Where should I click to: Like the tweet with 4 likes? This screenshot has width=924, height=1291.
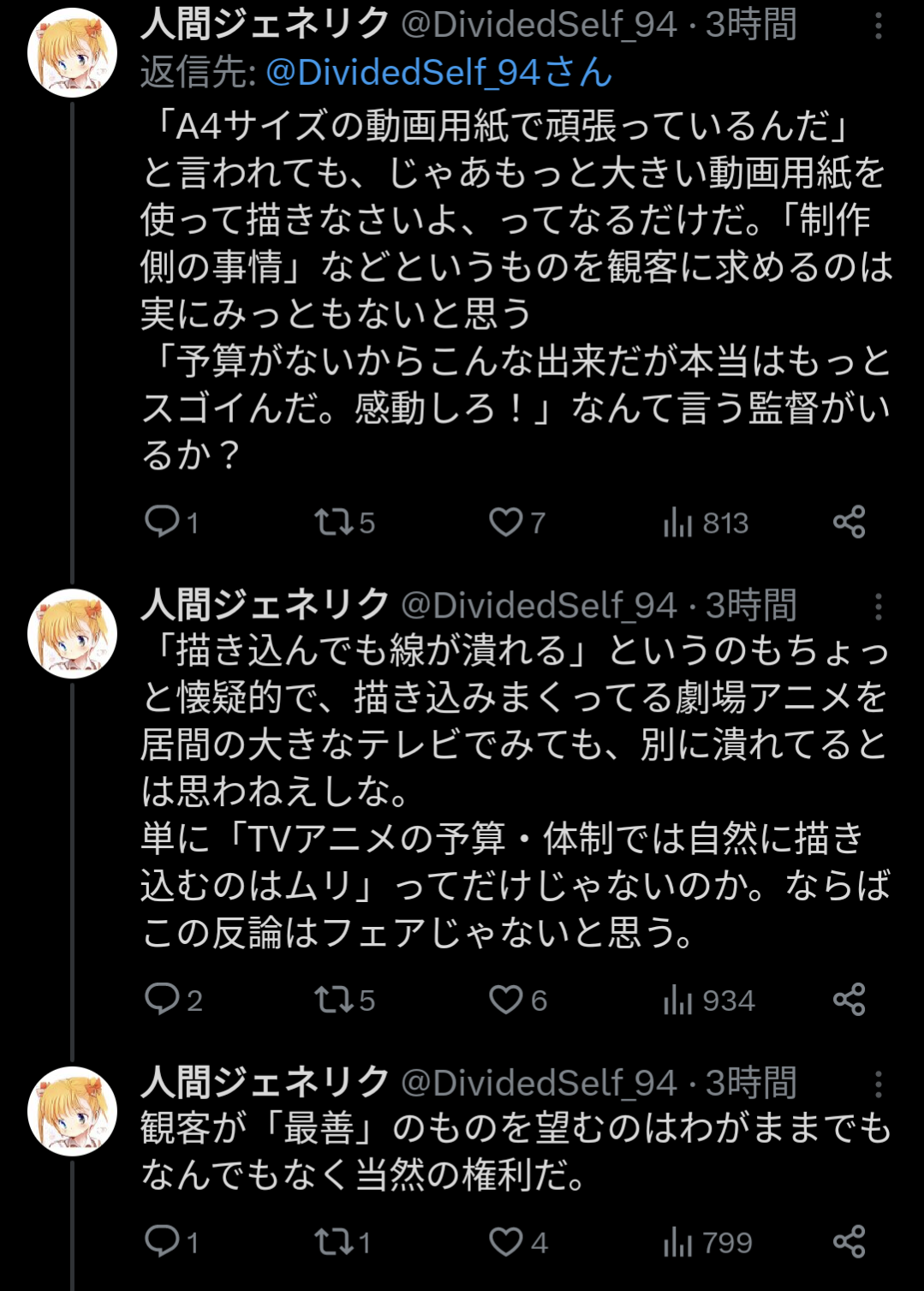click(x=505, y=1241)
